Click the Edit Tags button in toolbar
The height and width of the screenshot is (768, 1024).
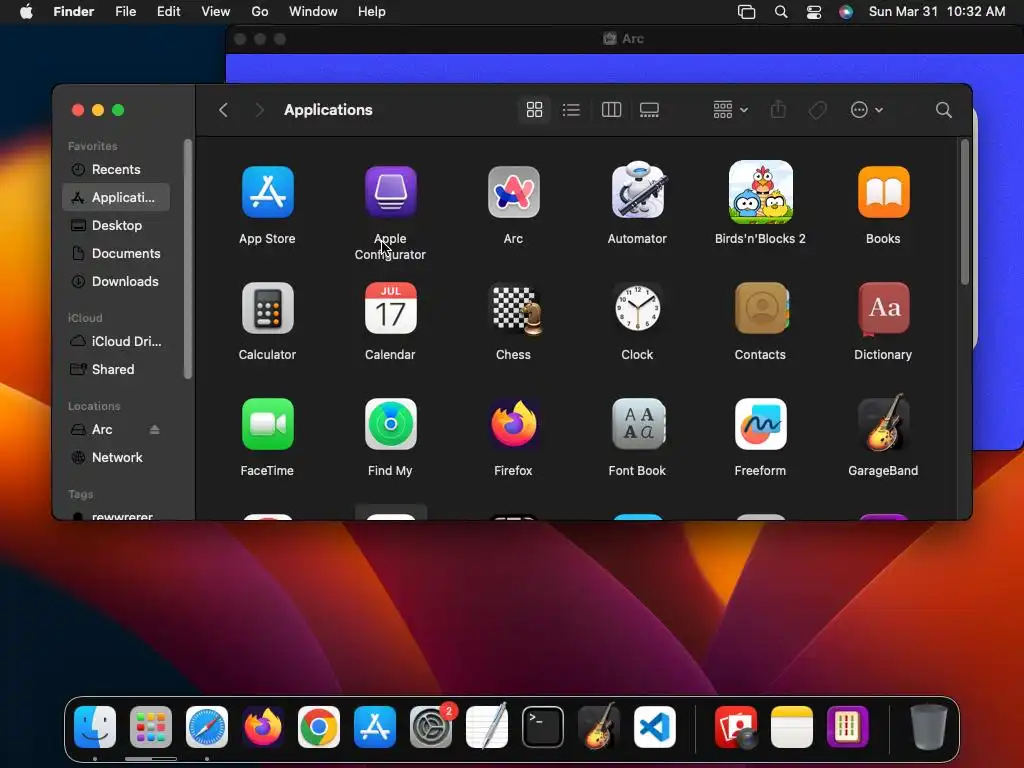(x=817, y=110)
